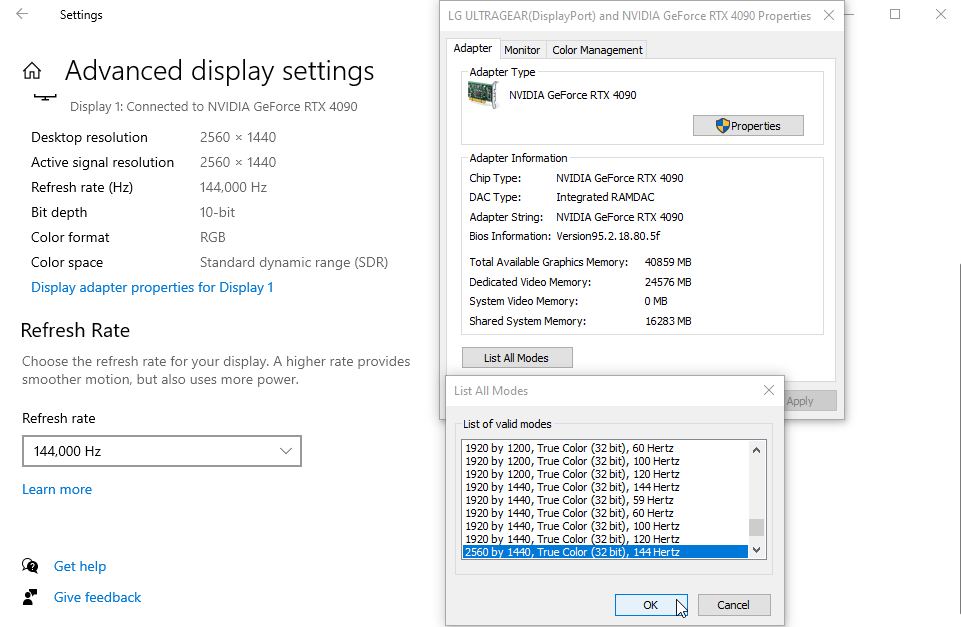The width and height of the screenshot is (961, 627).
Task: Click Dedicated Video Memory value 24576 MB
Action: point(668,282)
